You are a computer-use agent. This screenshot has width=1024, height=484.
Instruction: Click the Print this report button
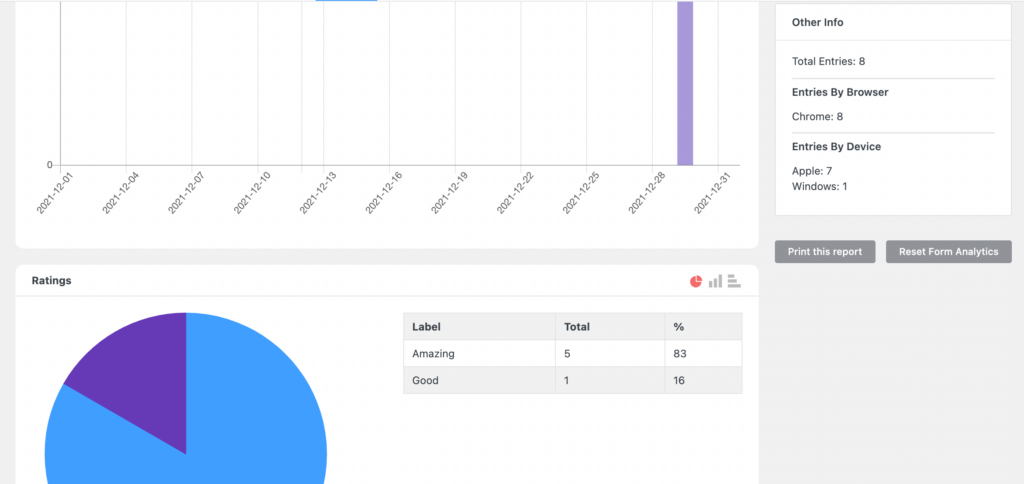825,251
